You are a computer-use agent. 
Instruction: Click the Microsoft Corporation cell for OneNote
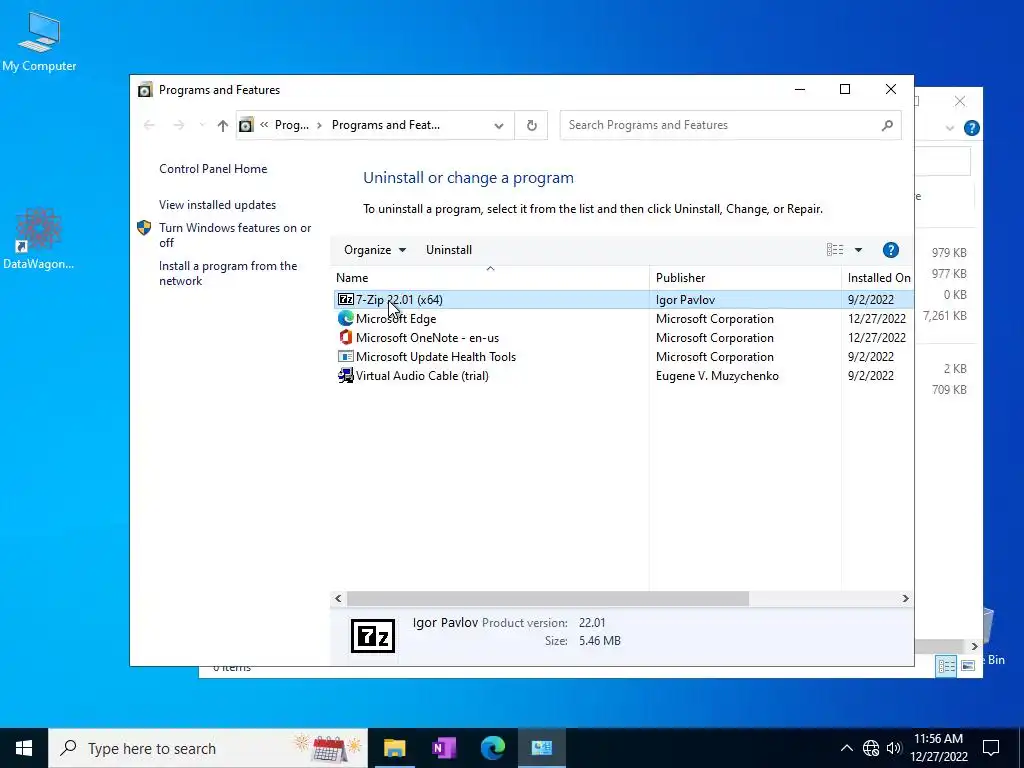click(714, 338)
